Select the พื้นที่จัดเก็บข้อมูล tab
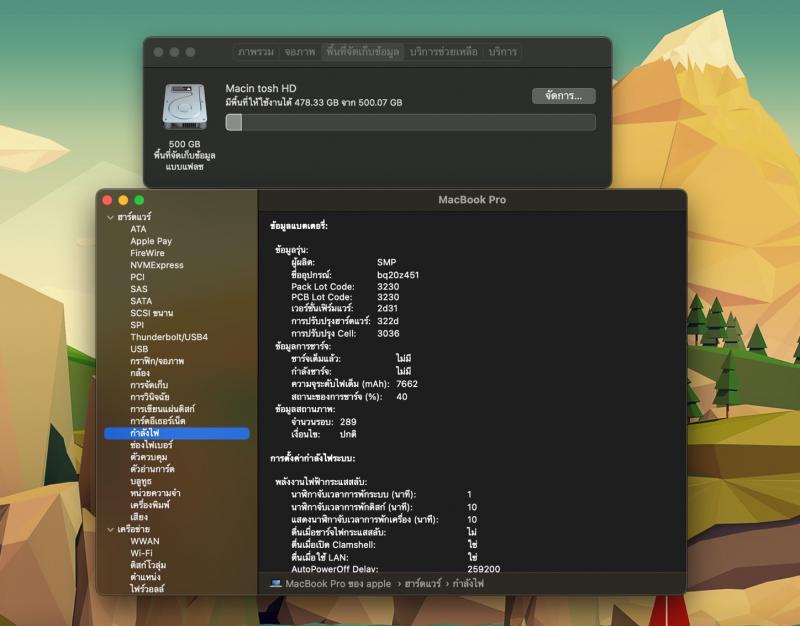The width and height of the screenshot is (800, 626). coord(362,52)
